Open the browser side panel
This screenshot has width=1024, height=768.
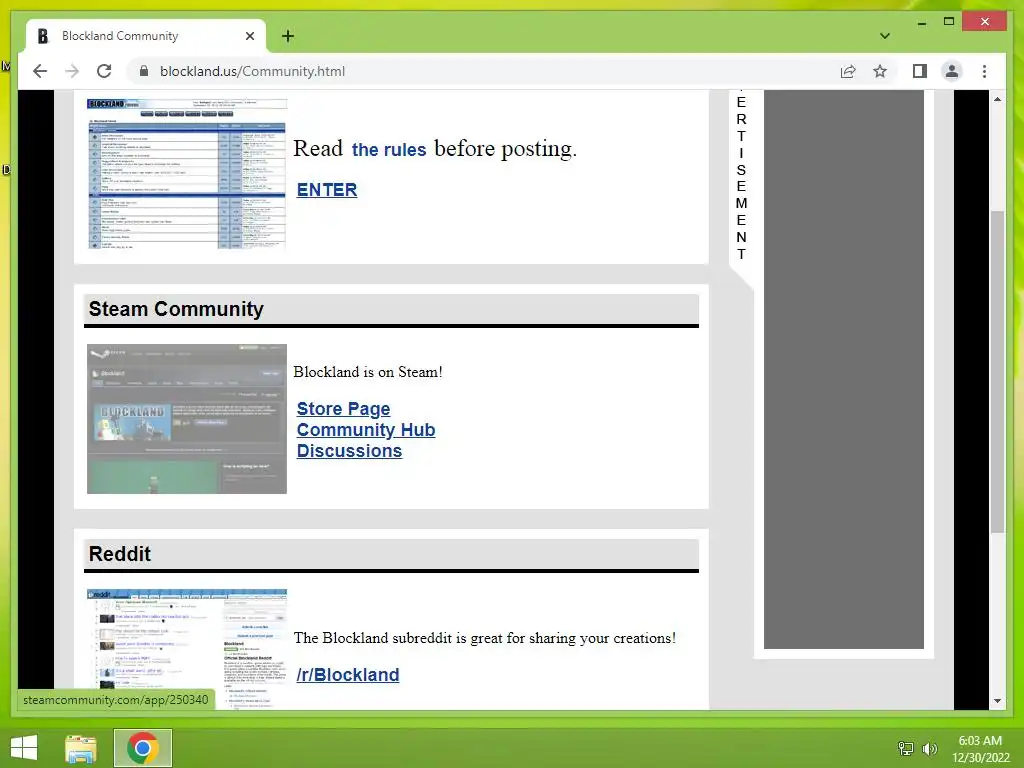pos(920,71)
